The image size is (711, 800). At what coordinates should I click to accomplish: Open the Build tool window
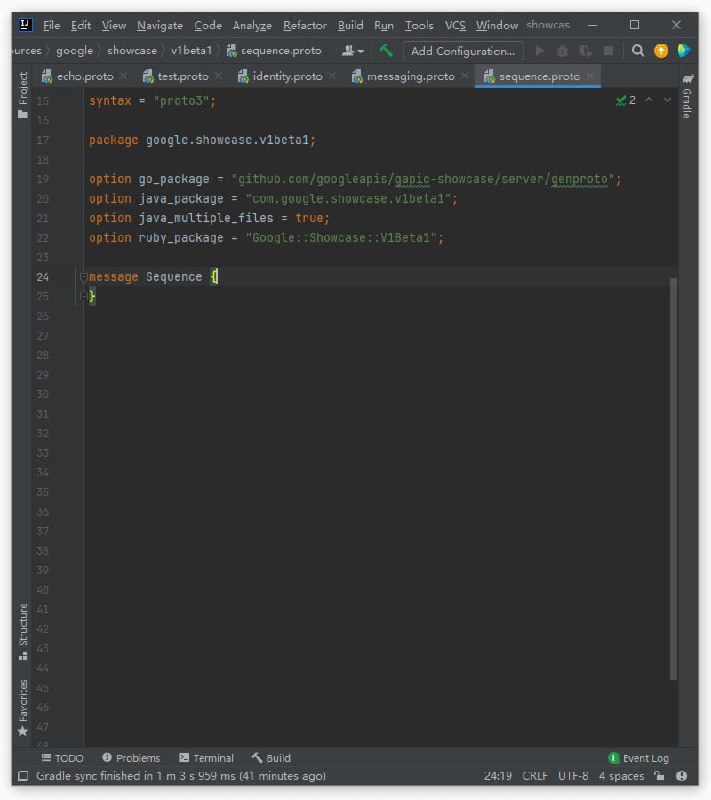(x=271, y=758)
